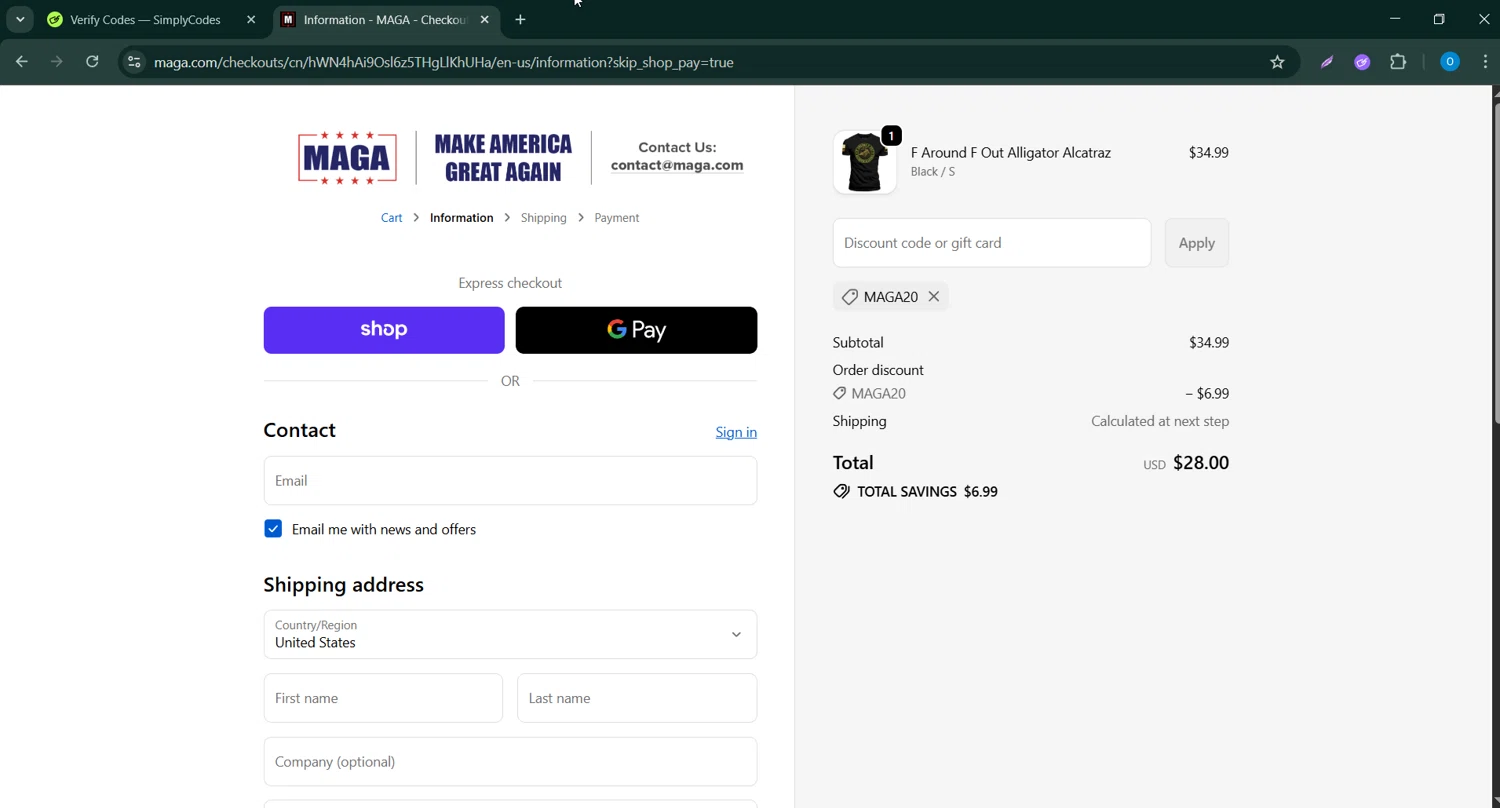The image size is (1500, 808).
Task: Open the Extensions puzzle icon
Action: tap(1398, 62)
